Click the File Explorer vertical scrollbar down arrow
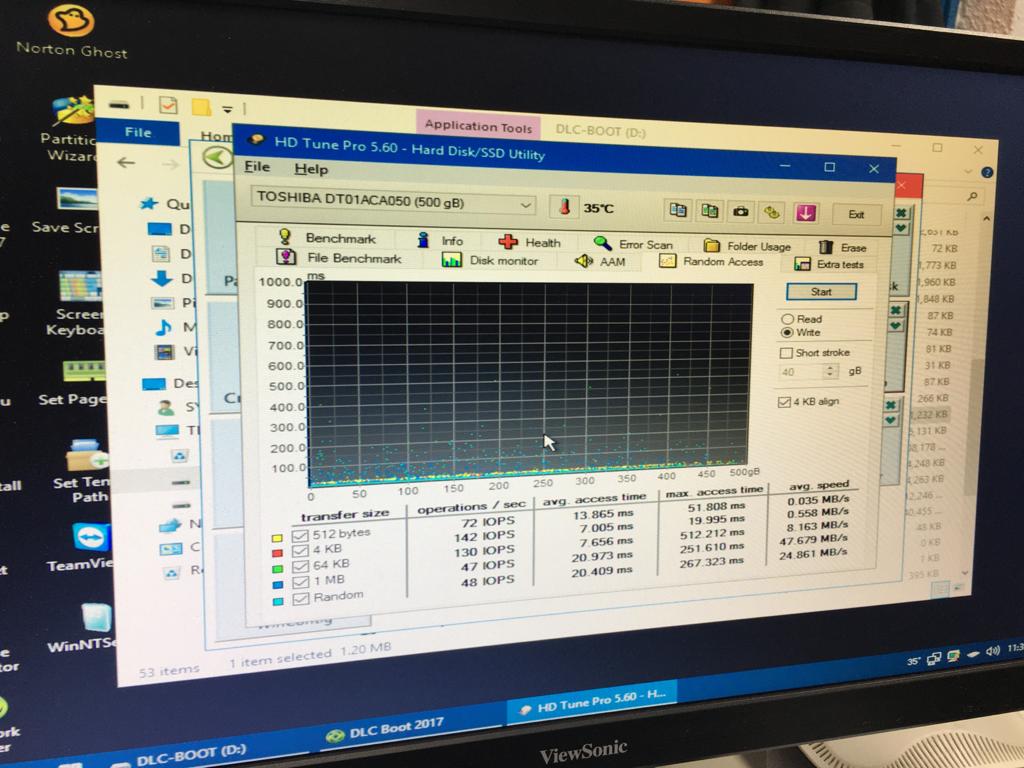The image size is (1024, 768). click(965, 572)
